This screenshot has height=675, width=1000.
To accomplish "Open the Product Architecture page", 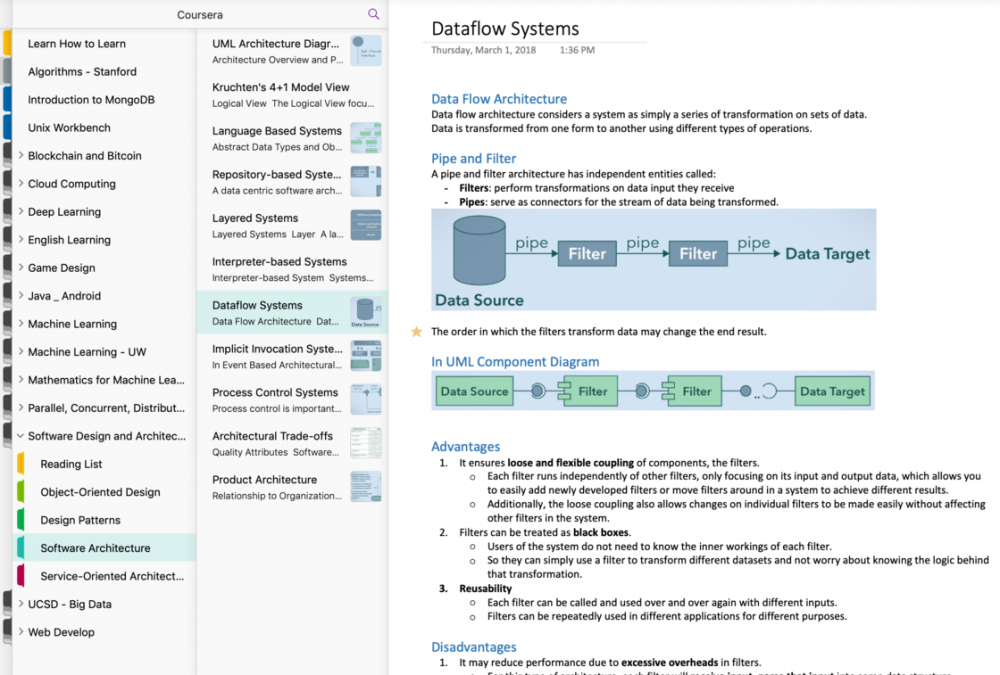I will click(x=292, y=487).
